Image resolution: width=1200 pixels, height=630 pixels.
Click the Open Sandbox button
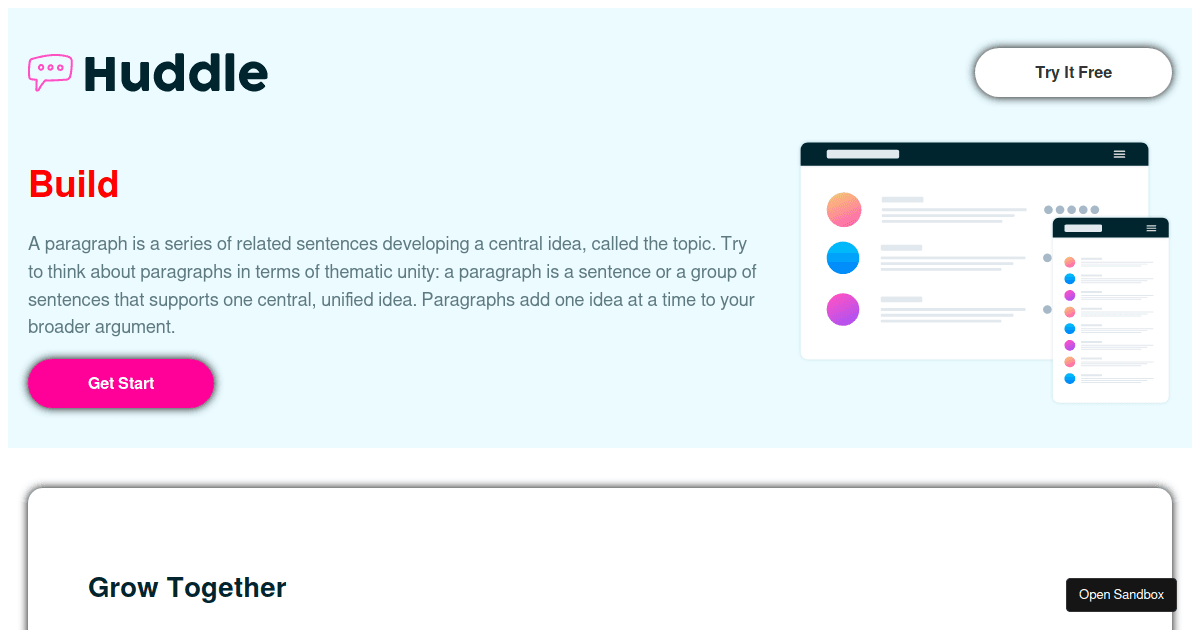[1121, 594]
